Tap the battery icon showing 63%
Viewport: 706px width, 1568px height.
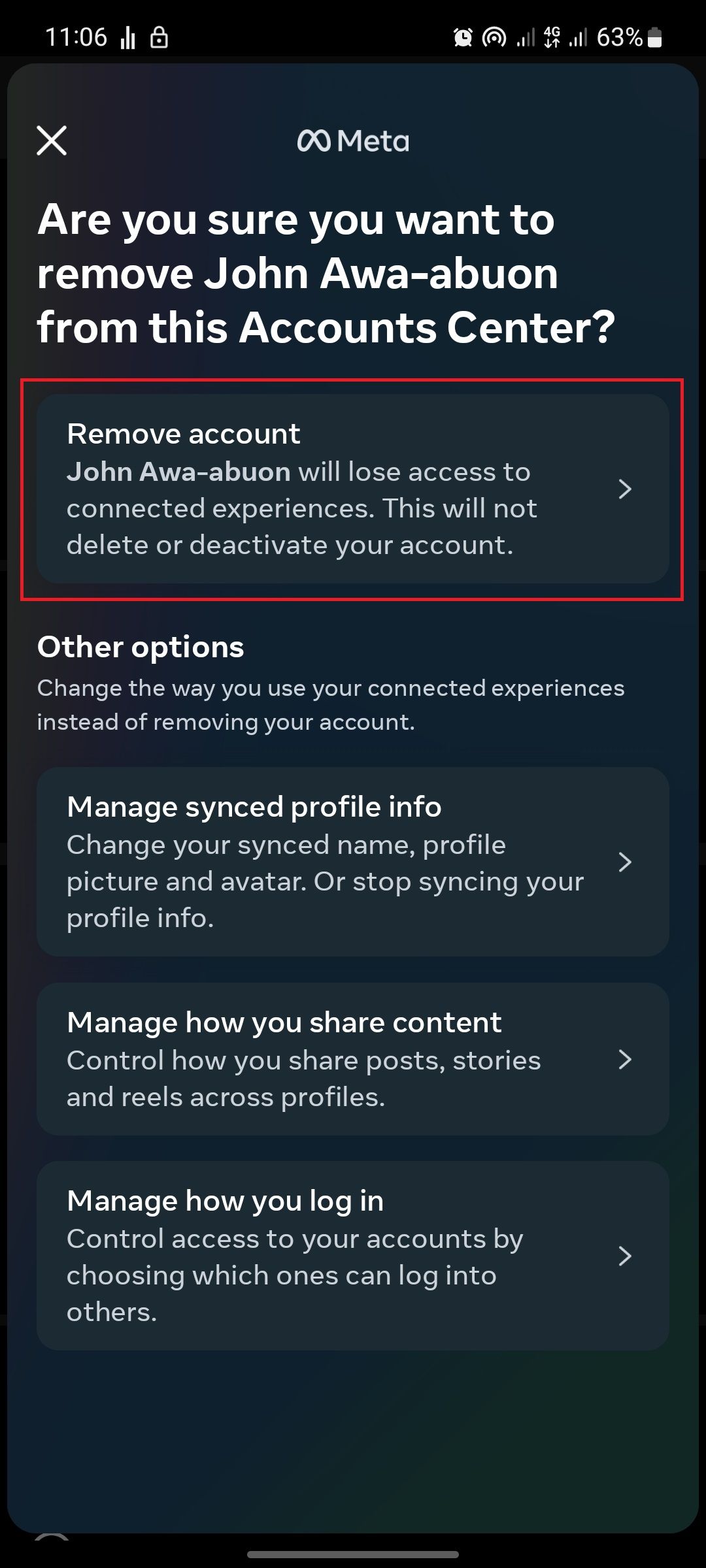[654, 38]
